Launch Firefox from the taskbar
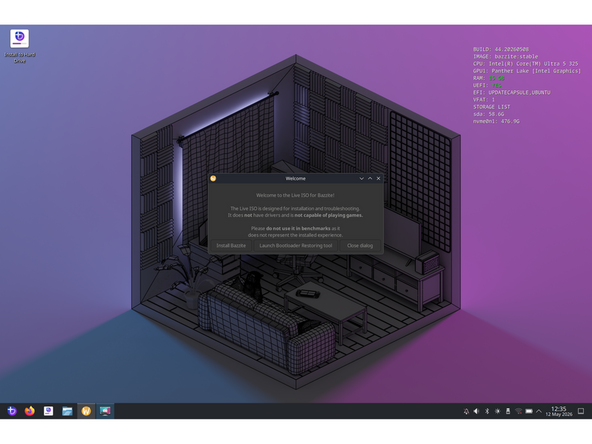 [30, 411]
